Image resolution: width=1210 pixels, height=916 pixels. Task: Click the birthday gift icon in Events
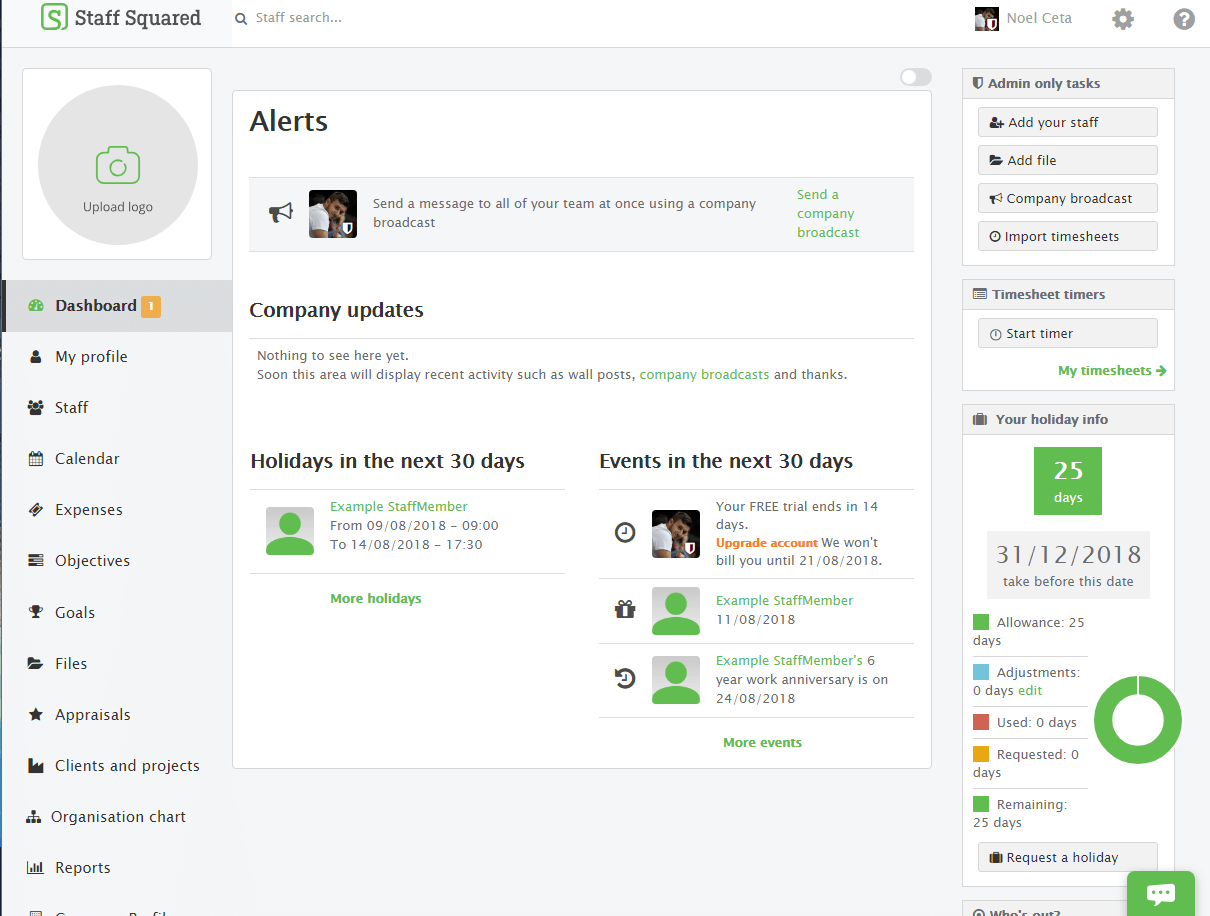625,607
